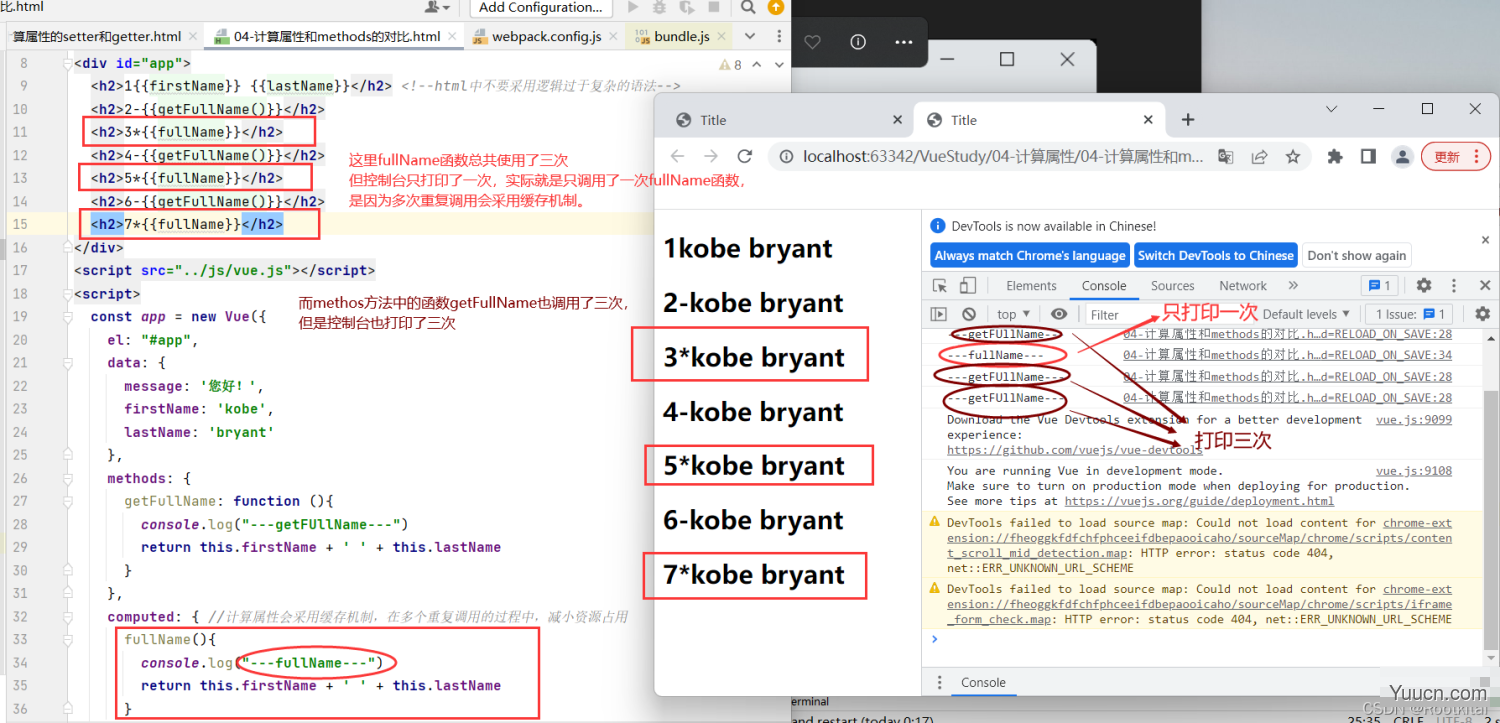Click Always match Chrome's language button
The image size is (1500, 723).
[1030, 255]
